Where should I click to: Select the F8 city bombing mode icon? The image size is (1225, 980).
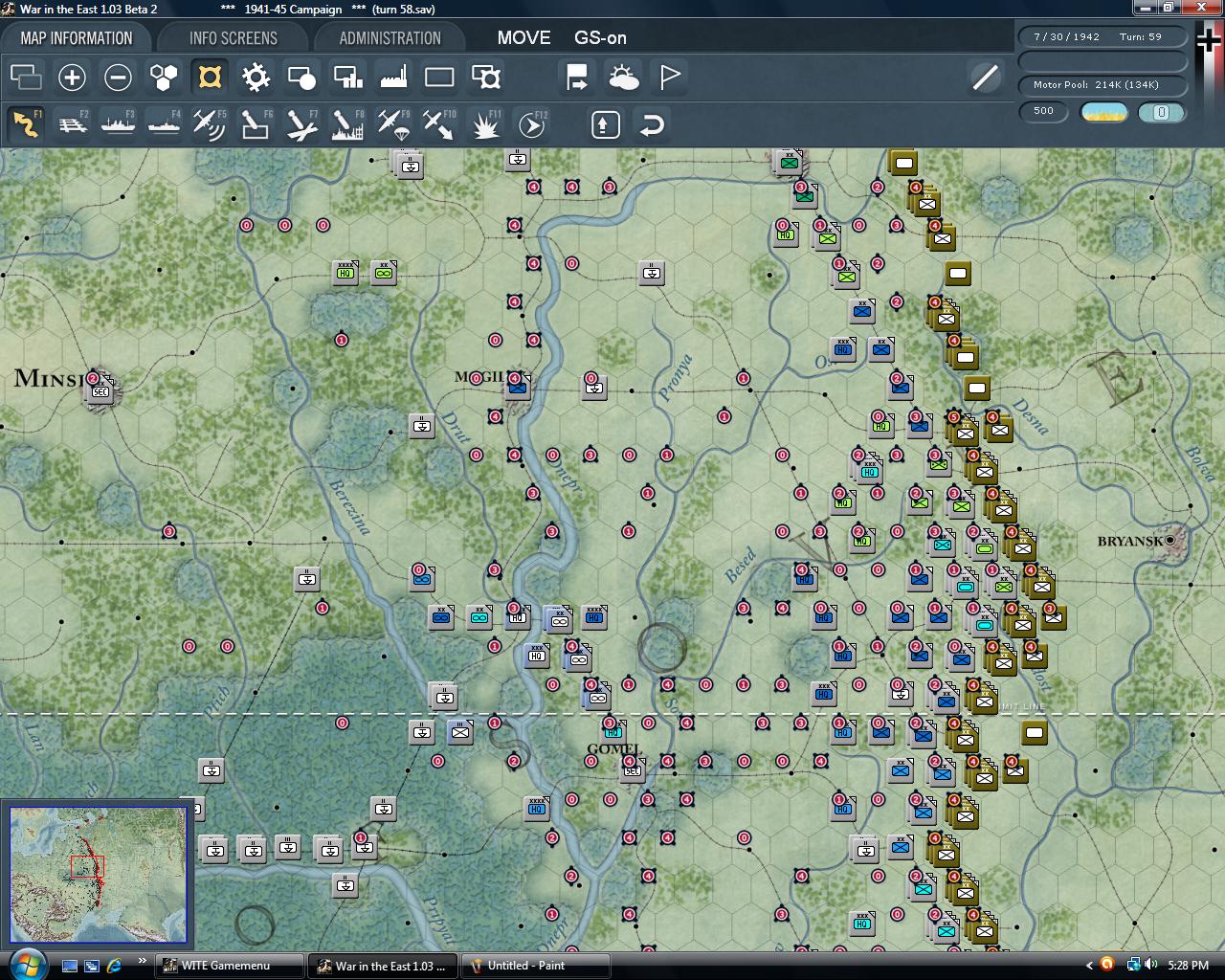point(347,124)
